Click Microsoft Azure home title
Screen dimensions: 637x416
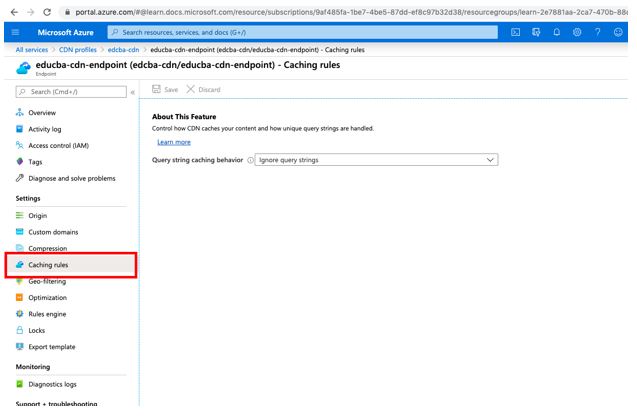coord(65,32)
